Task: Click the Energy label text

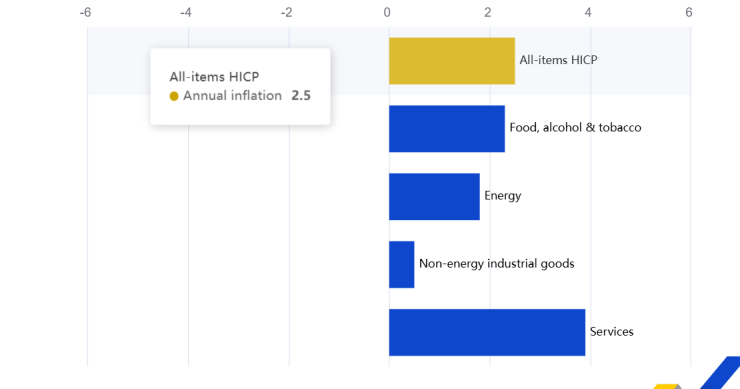Action: click(503, 196)
